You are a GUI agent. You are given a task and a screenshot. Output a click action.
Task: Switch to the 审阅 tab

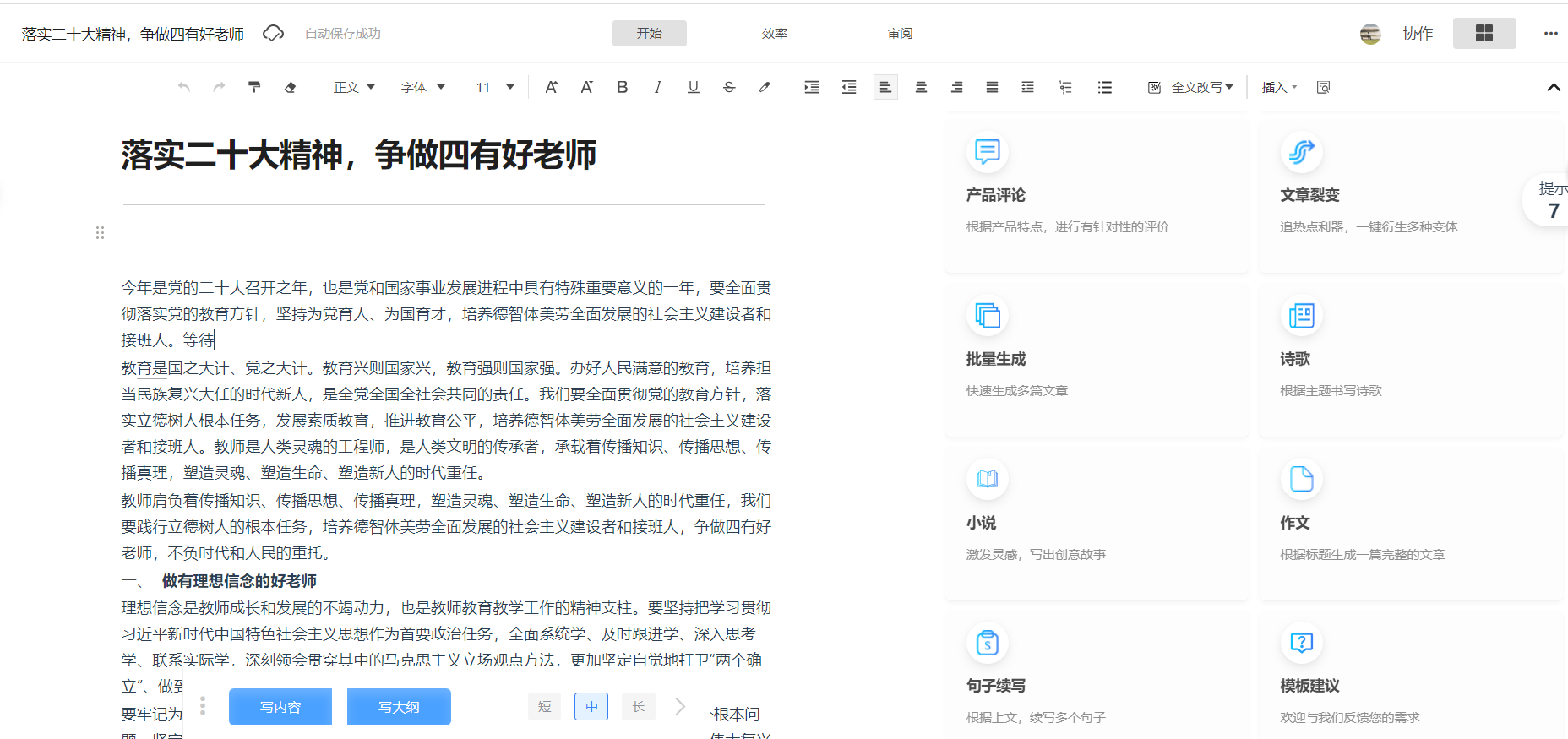click(x=900, y=33)
